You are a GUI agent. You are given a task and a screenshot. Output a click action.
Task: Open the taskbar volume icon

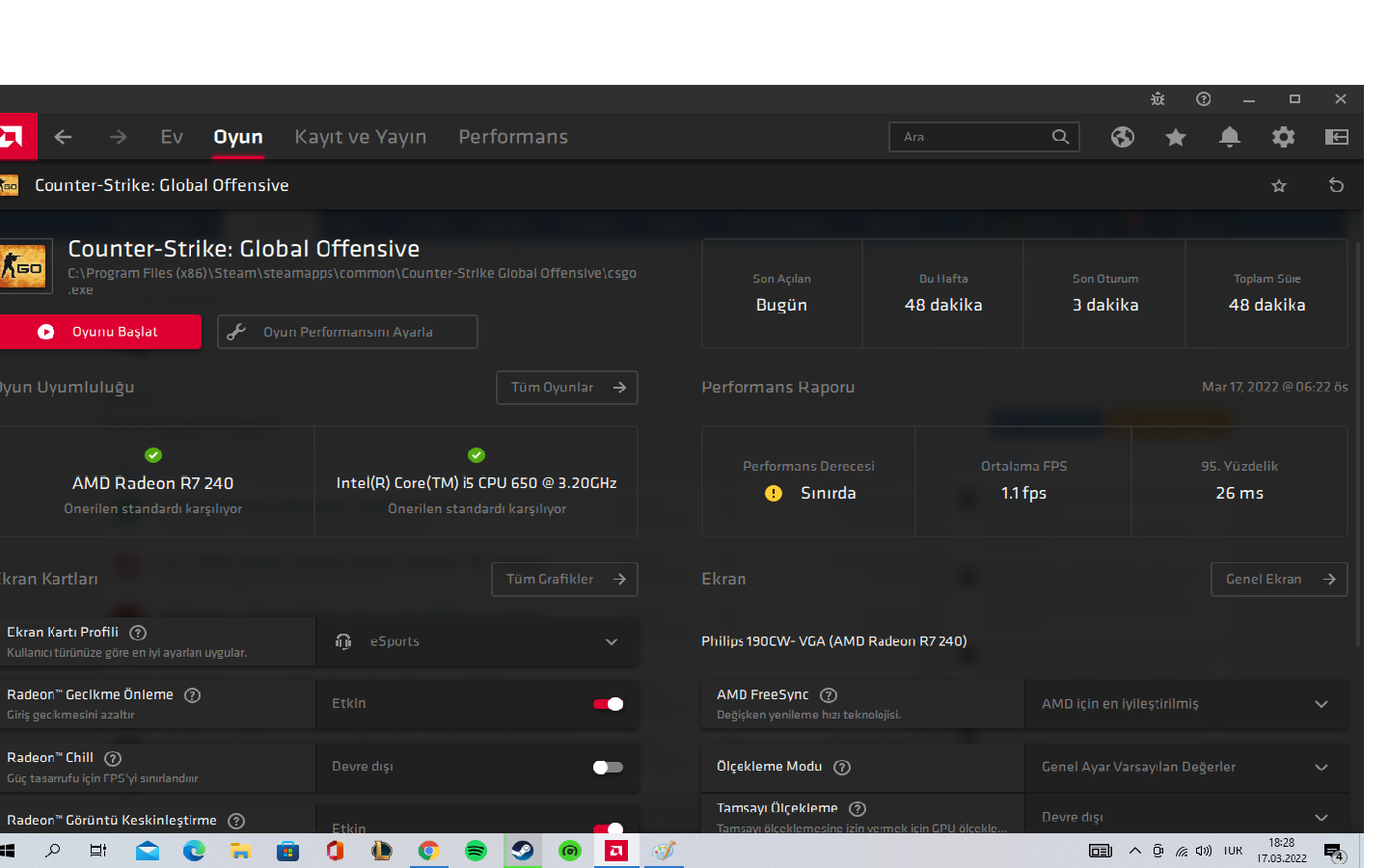pos(1204,851)
